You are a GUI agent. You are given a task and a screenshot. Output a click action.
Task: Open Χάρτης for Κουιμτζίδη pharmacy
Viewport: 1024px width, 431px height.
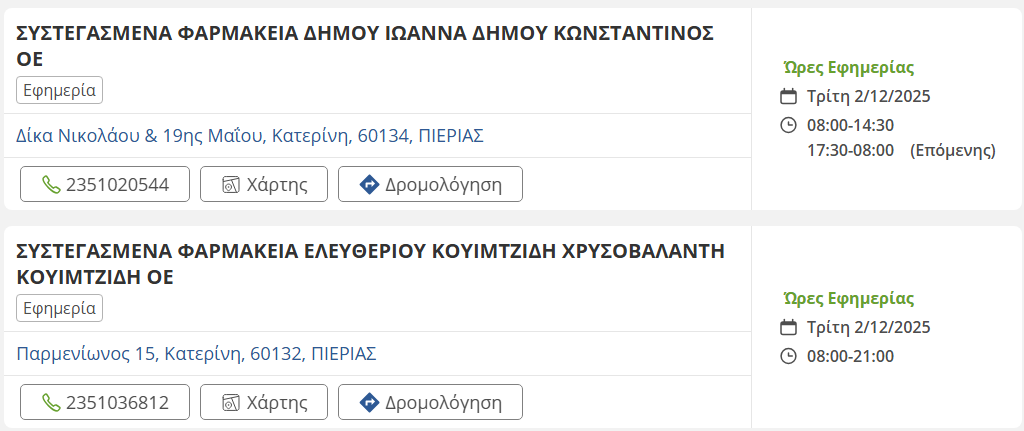pos(263,402)
